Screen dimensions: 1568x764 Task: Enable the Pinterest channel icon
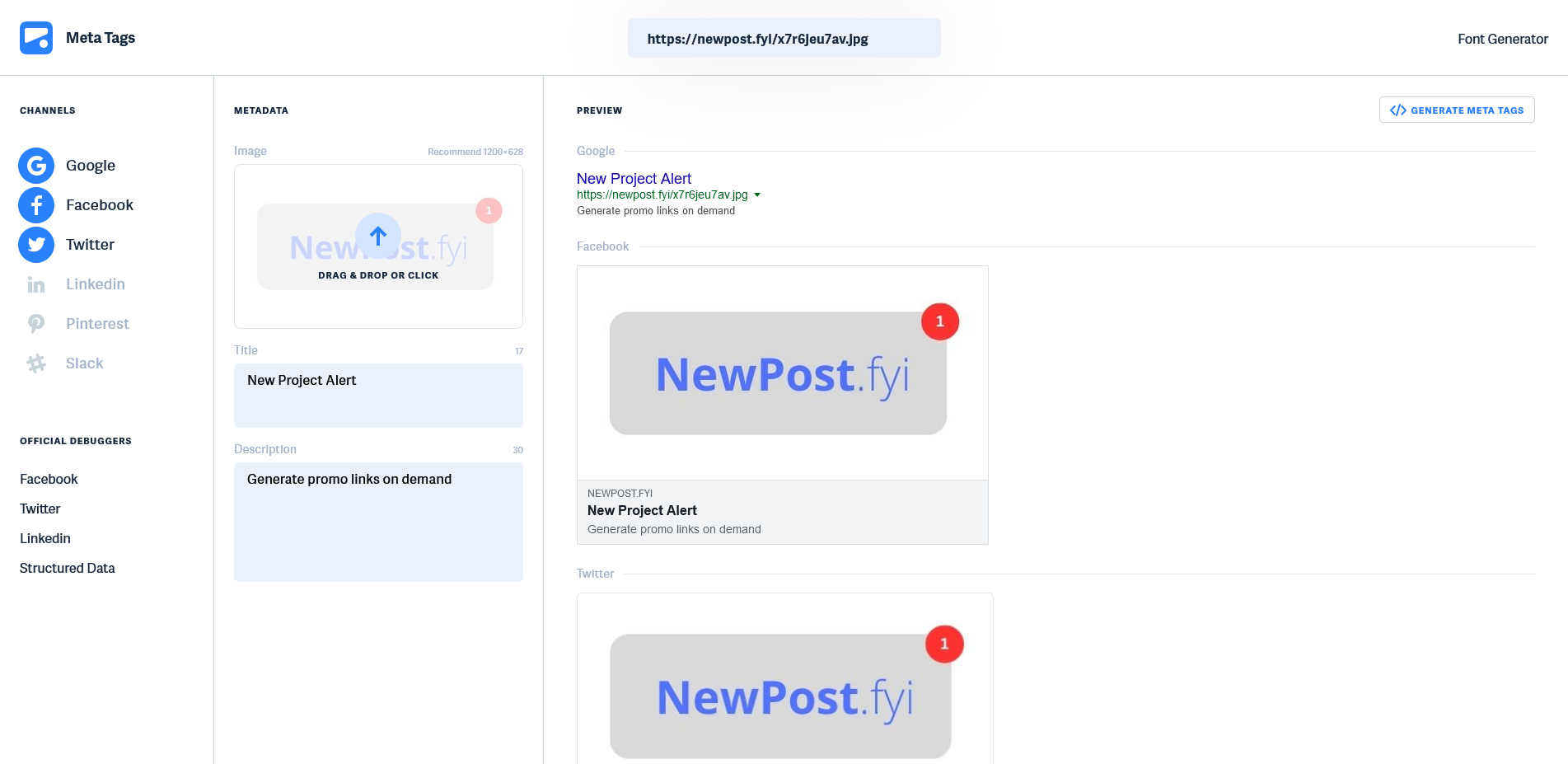[36, 324]
